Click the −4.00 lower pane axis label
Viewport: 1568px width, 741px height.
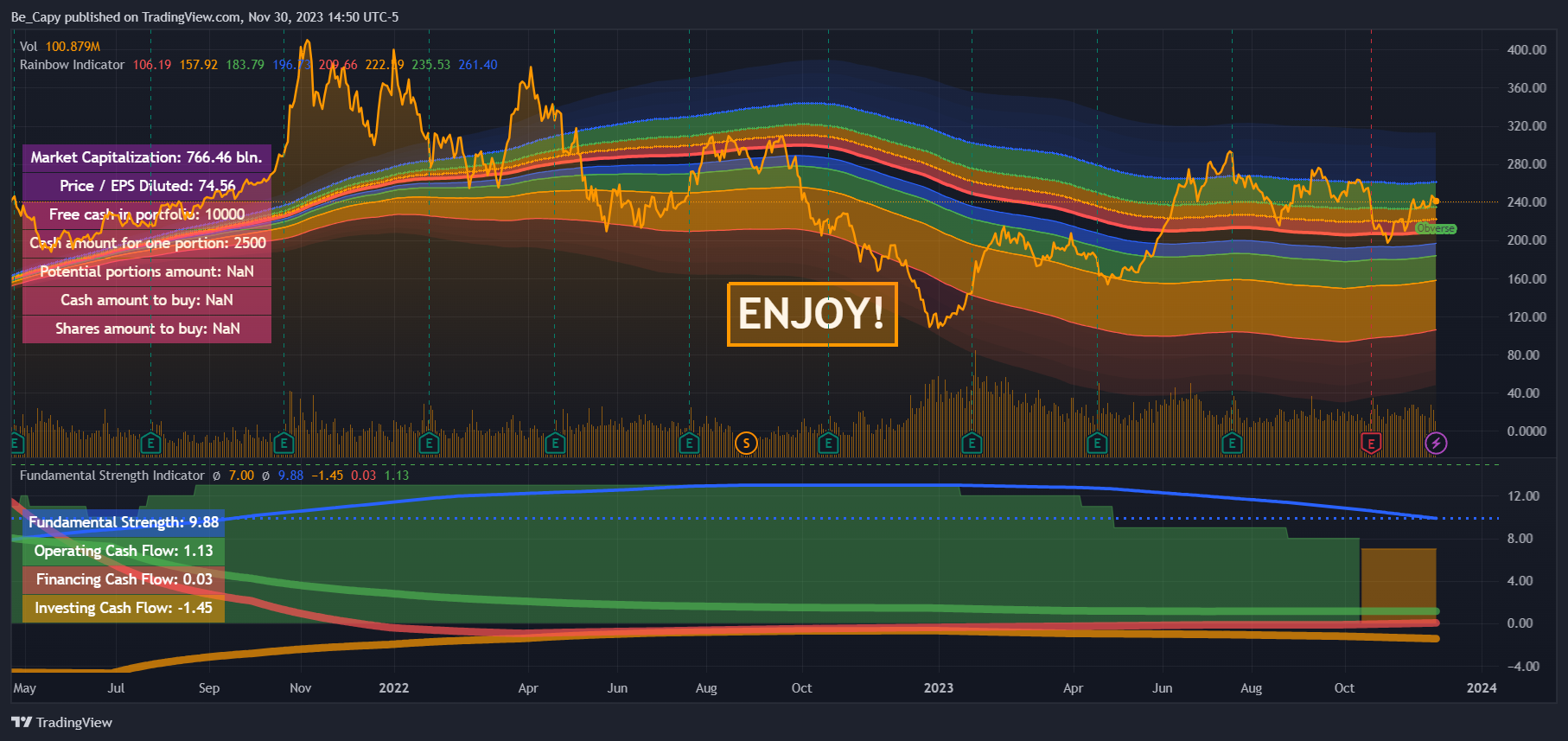1523,667
